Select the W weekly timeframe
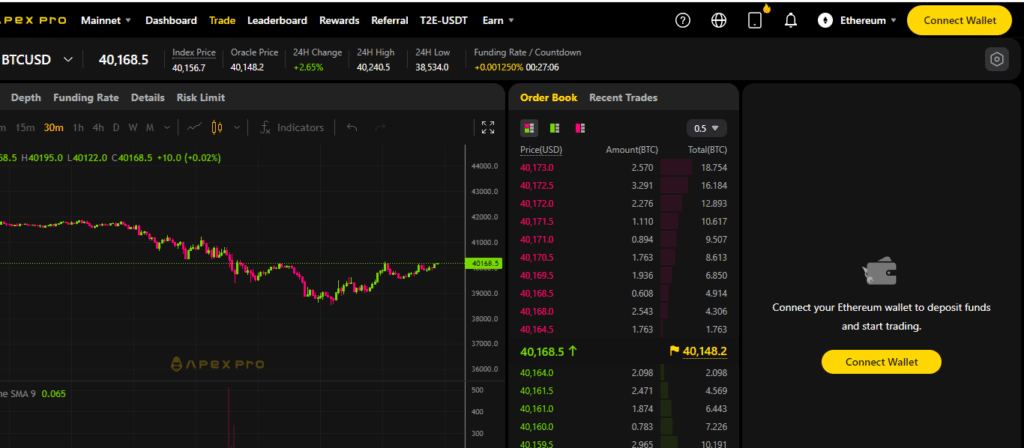This screenshot has width=1024, height=448. (x=133, y=127)
